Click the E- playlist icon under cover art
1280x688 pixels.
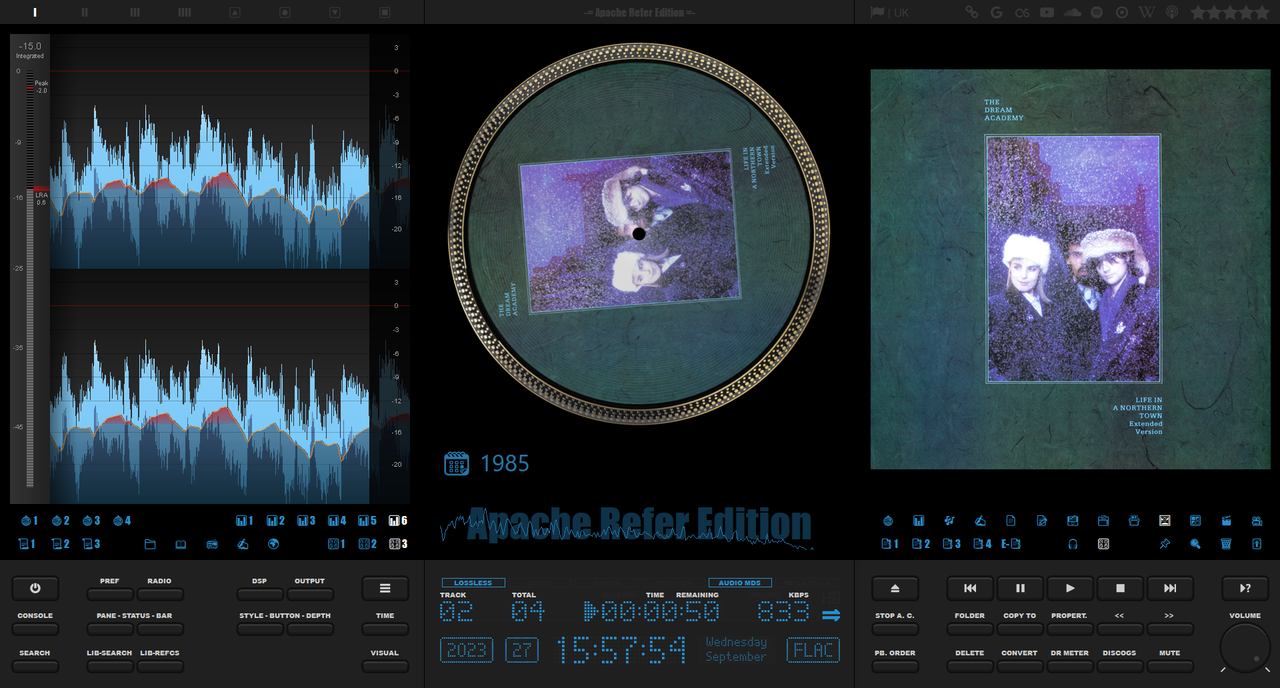coord(1011,544)
